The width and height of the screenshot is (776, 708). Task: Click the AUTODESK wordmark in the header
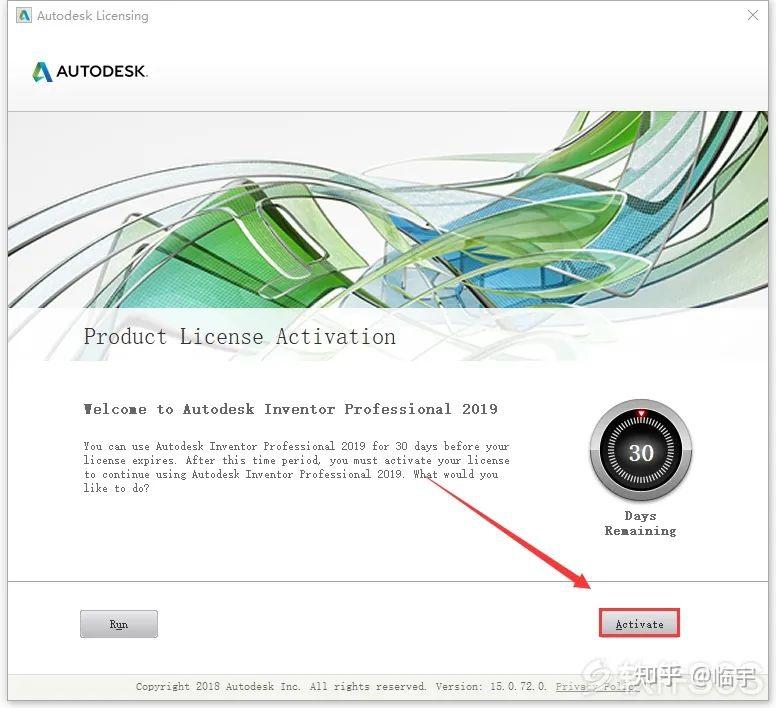tap(101, 71)
